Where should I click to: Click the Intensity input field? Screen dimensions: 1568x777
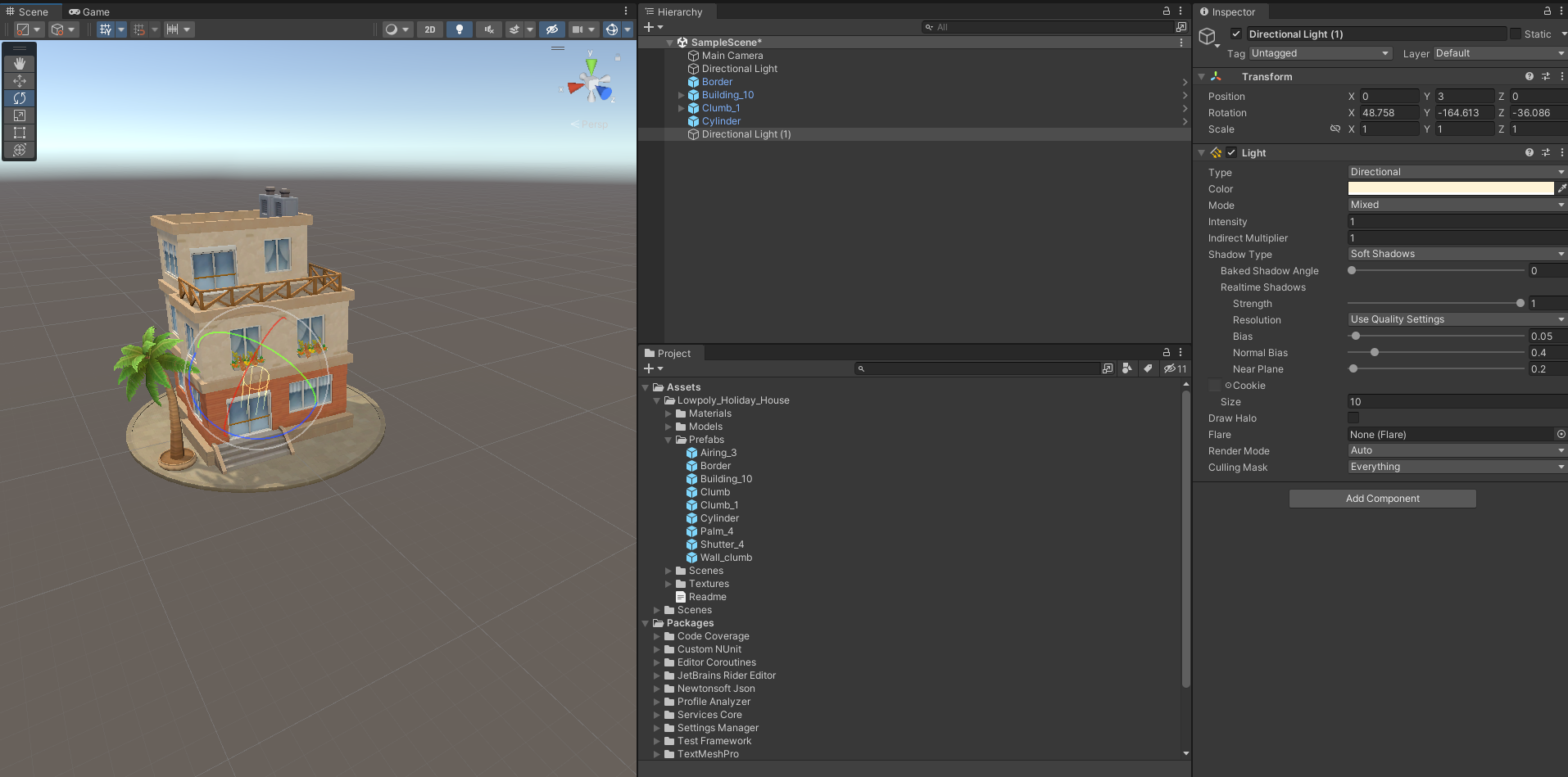[x=1457, y=222]
